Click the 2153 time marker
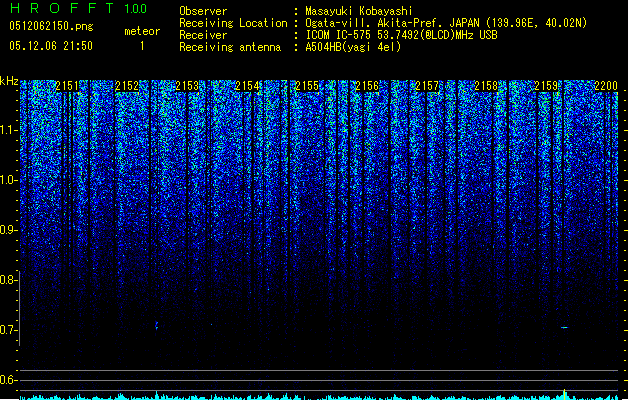 187,86
